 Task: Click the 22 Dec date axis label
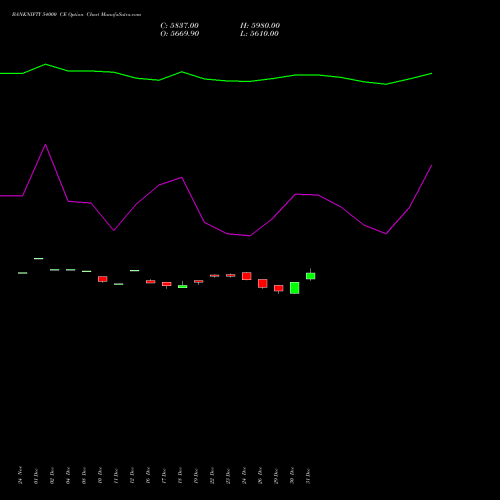pos(213,476)
